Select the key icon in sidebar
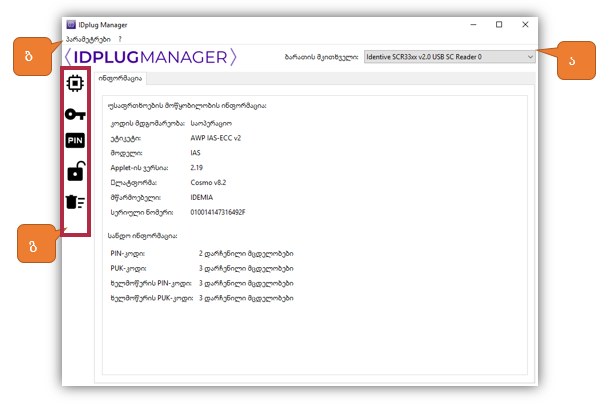 (75, 114)
